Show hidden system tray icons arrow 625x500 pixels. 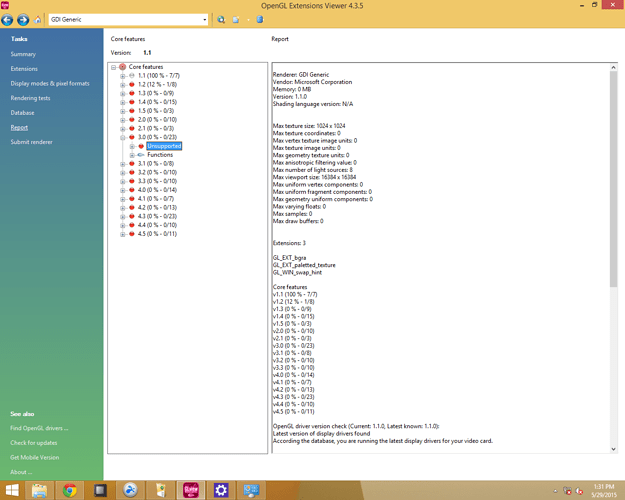point(555,491)
